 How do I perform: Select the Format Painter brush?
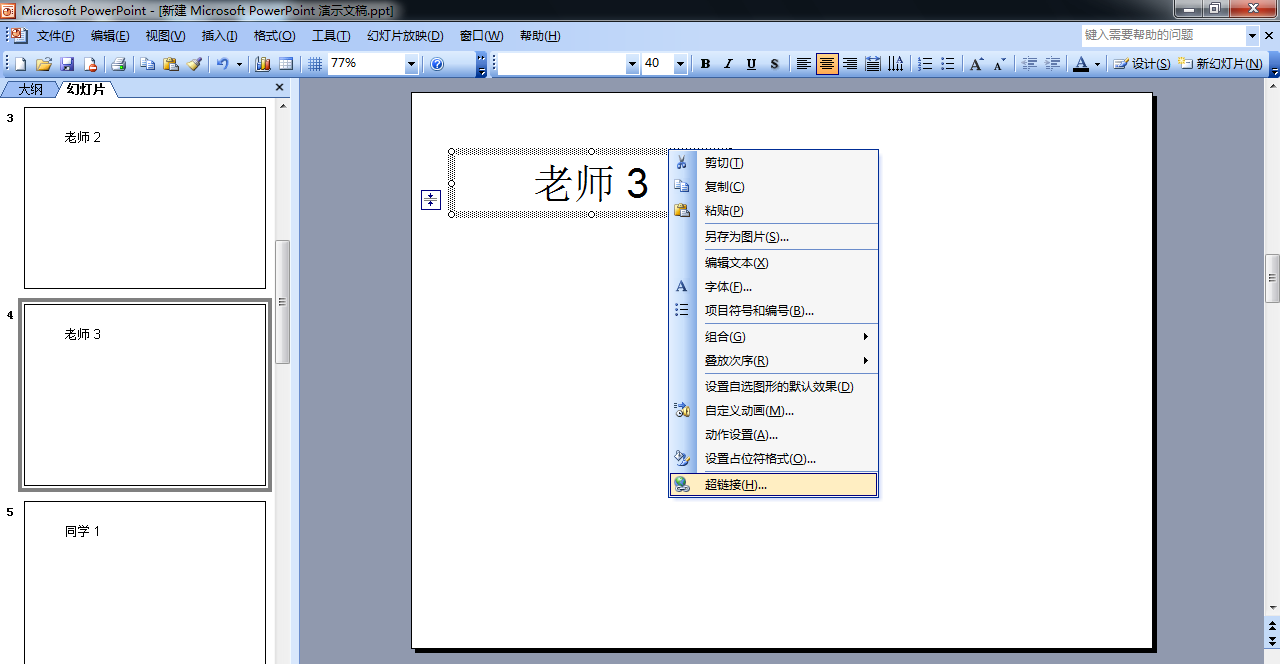(194, 64)
